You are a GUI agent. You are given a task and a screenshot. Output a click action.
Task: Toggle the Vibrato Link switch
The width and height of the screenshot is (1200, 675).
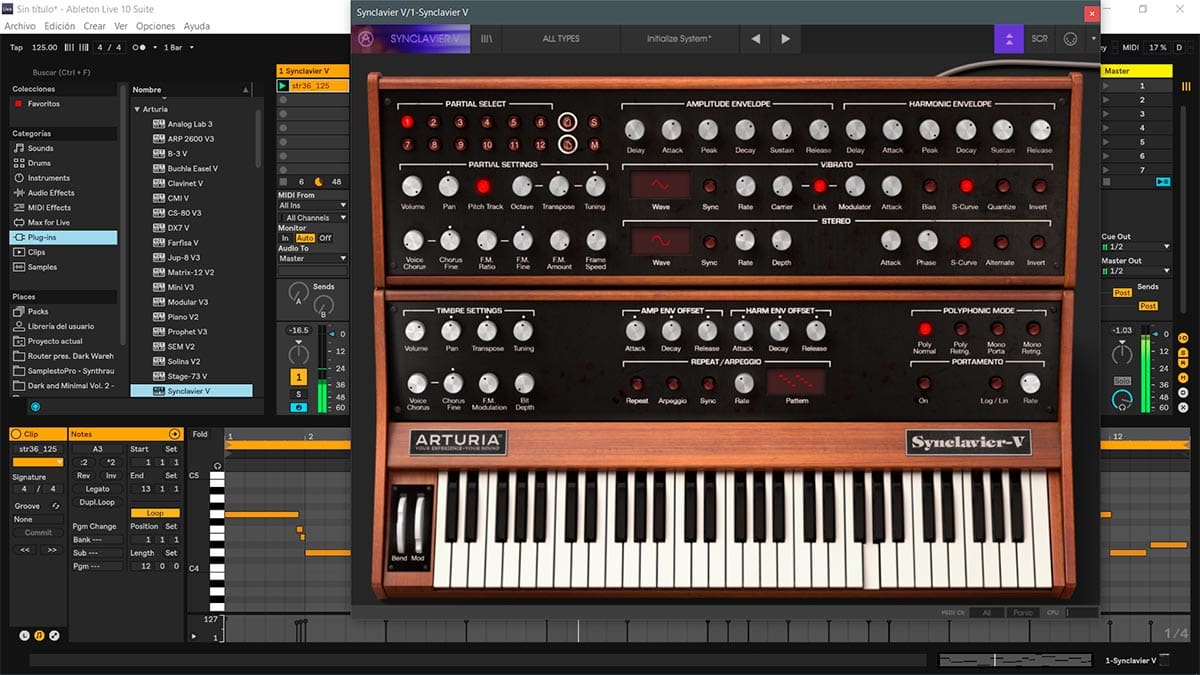click(x=819, y=186)
